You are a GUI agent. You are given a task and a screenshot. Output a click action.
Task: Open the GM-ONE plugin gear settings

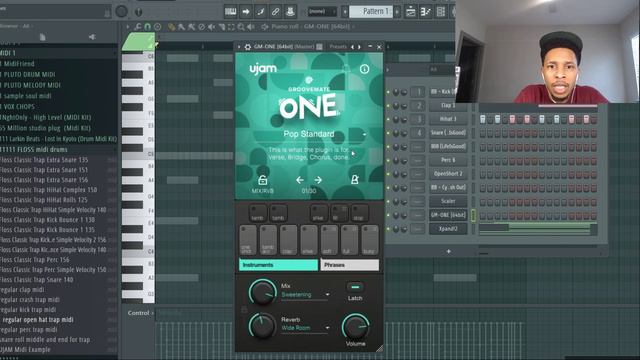click(x=247, y=47)
